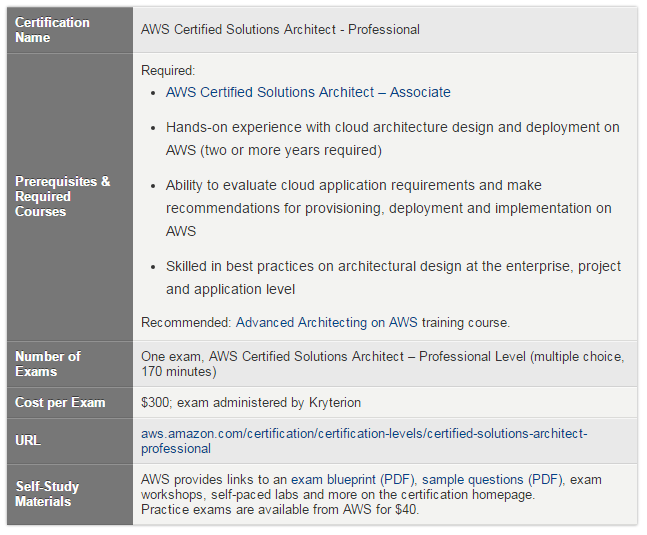The image size is (647, 535).
Task: Click '$300; exam administered by Kryterion' text
Action: 251,403
